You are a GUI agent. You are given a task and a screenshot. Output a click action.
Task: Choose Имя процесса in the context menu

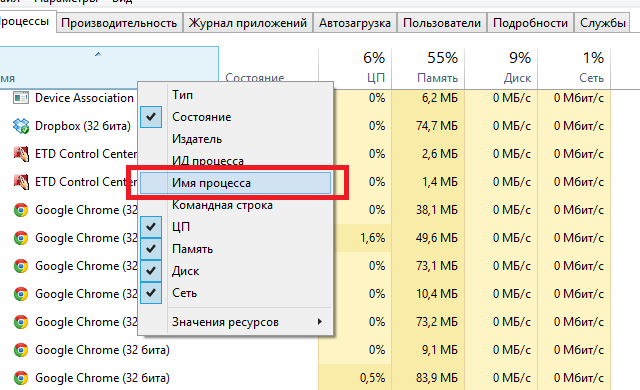236,183
